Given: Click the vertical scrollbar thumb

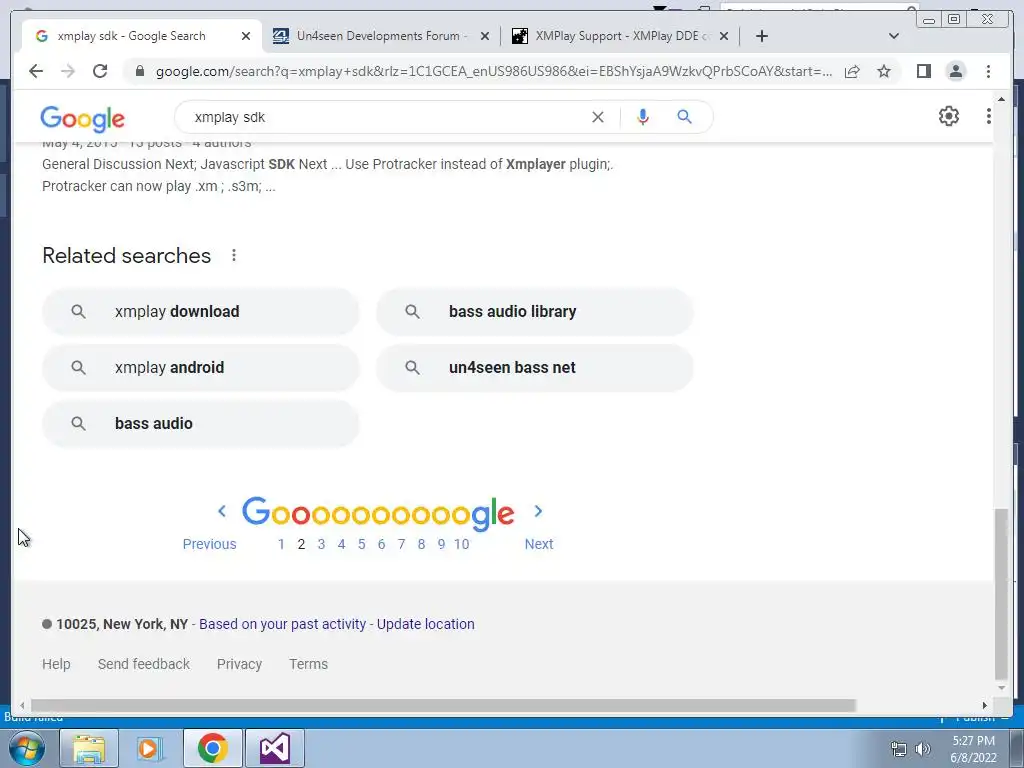Looking at the screenshot, I should tap(1001, 594).
